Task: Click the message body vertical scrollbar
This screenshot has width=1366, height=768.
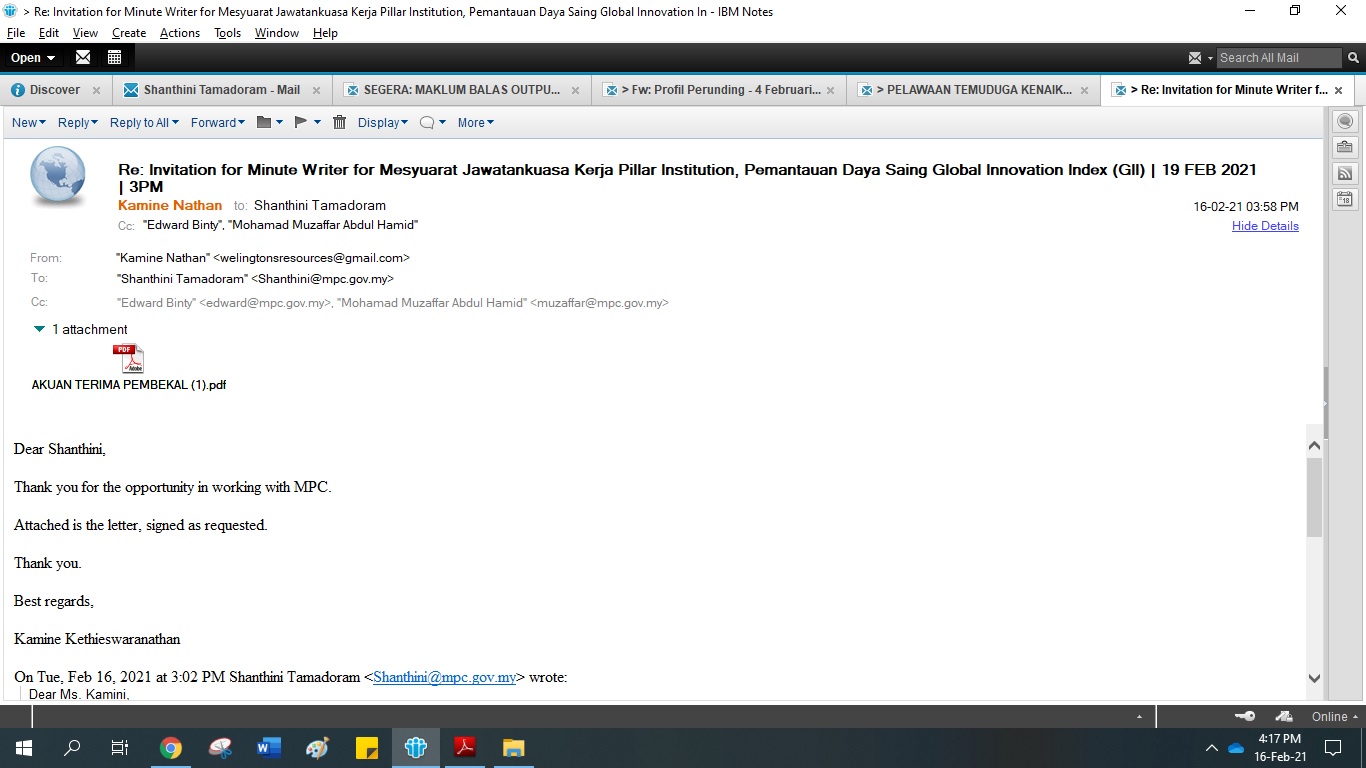Action: click(x=1314, y=497)
